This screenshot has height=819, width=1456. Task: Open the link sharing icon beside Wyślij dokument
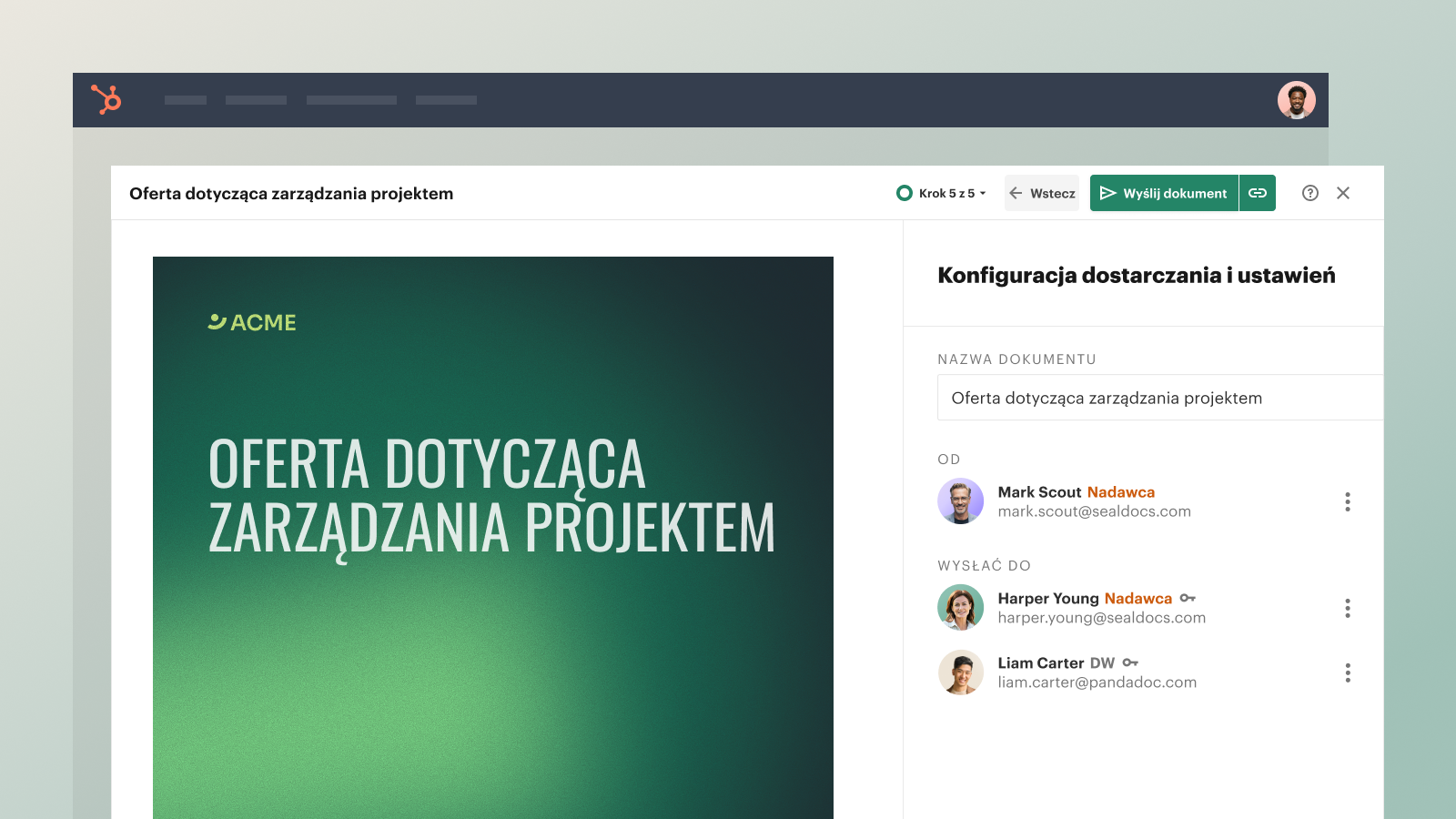[x=1258, y=193]
